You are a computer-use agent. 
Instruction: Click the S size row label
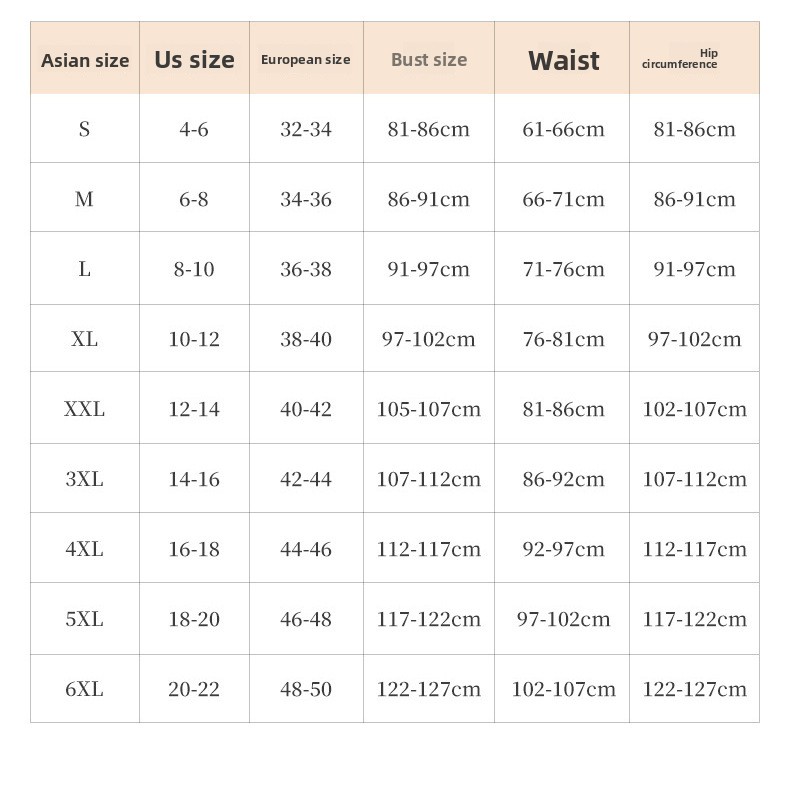tap(84, 129)
